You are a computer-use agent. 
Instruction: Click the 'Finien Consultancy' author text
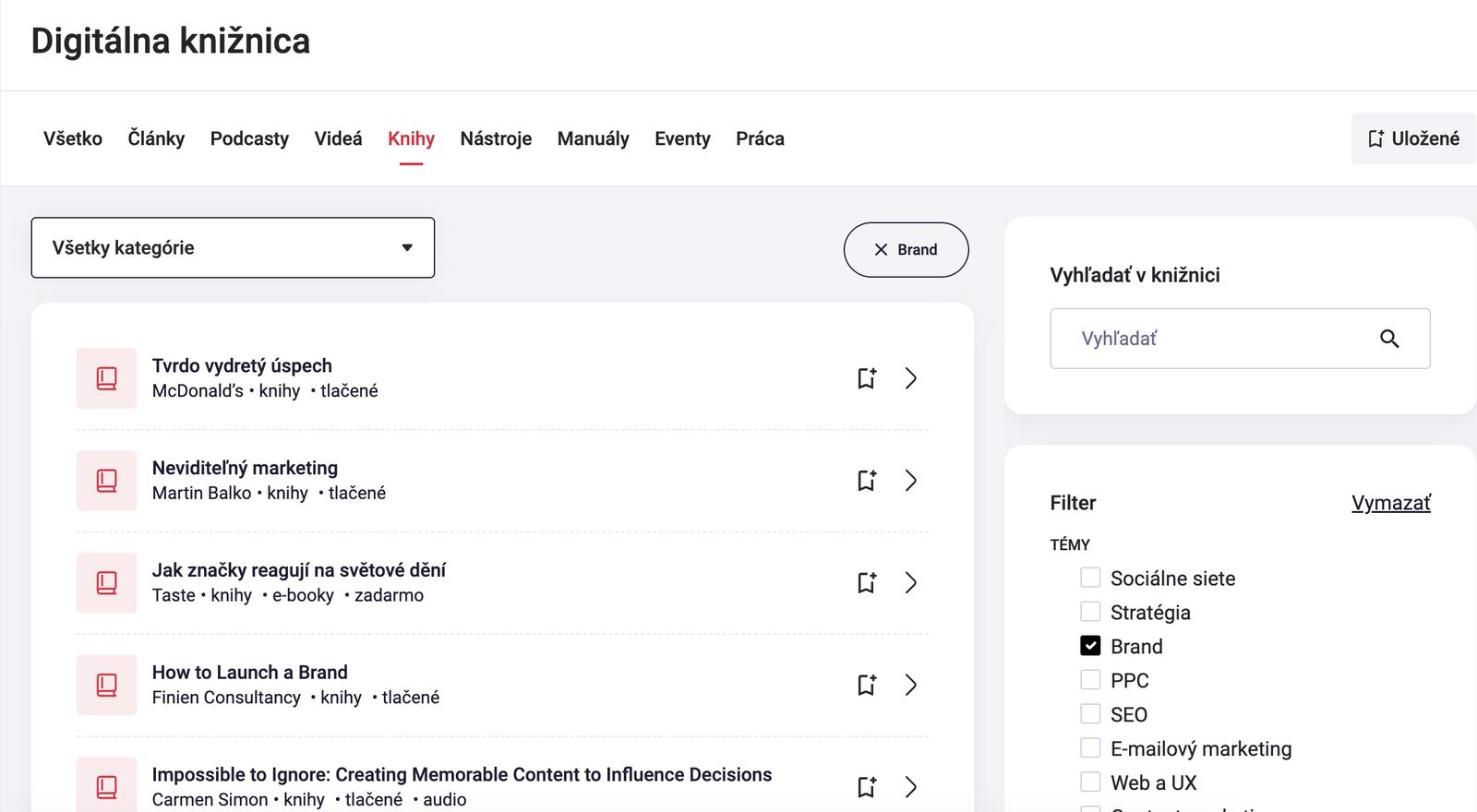[x=226, y=699]
